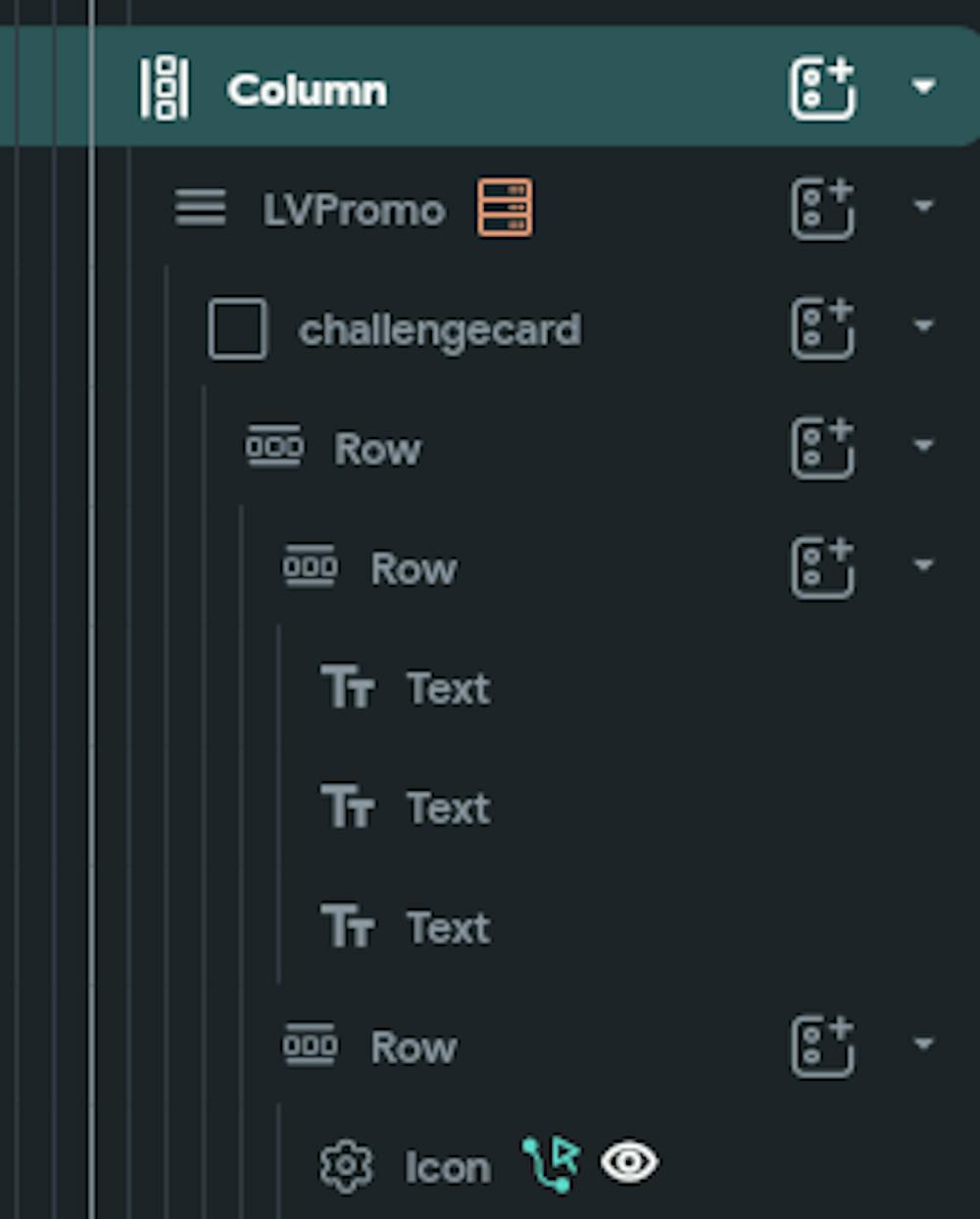Viewport: 980px width, 1219px height.
Task: Click the Row icon on the nested Row
Action: point(309,566)
